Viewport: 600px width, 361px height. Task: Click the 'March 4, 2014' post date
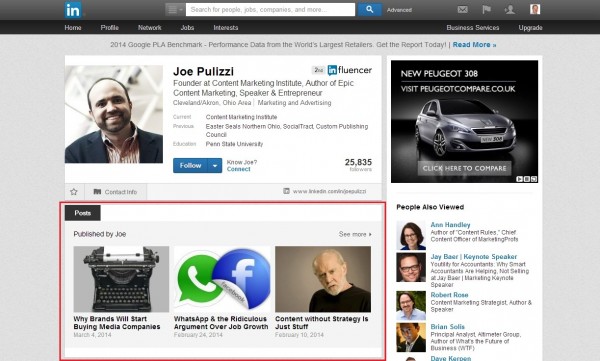pos(92,335)
